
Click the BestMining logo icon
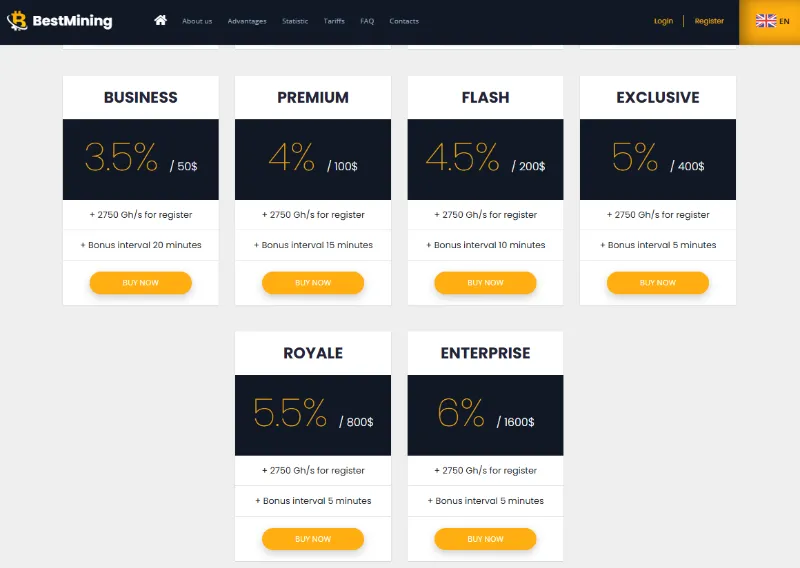click(x=17, y=21)
